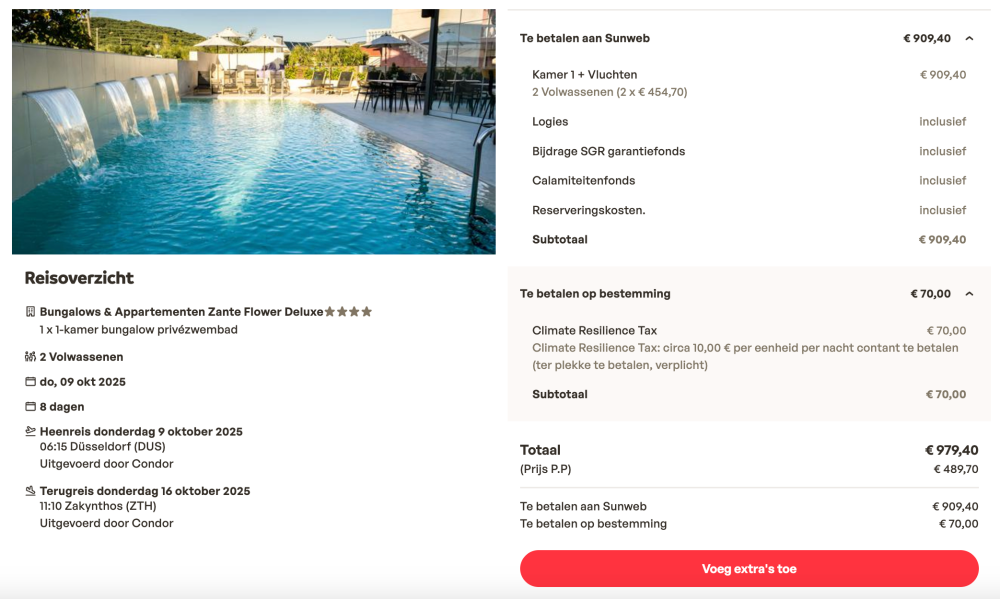The width and height of the screenshot is (1000, 599).
Task: Click the Climate Resilience Tax label
Action: (x=594, y=331)
